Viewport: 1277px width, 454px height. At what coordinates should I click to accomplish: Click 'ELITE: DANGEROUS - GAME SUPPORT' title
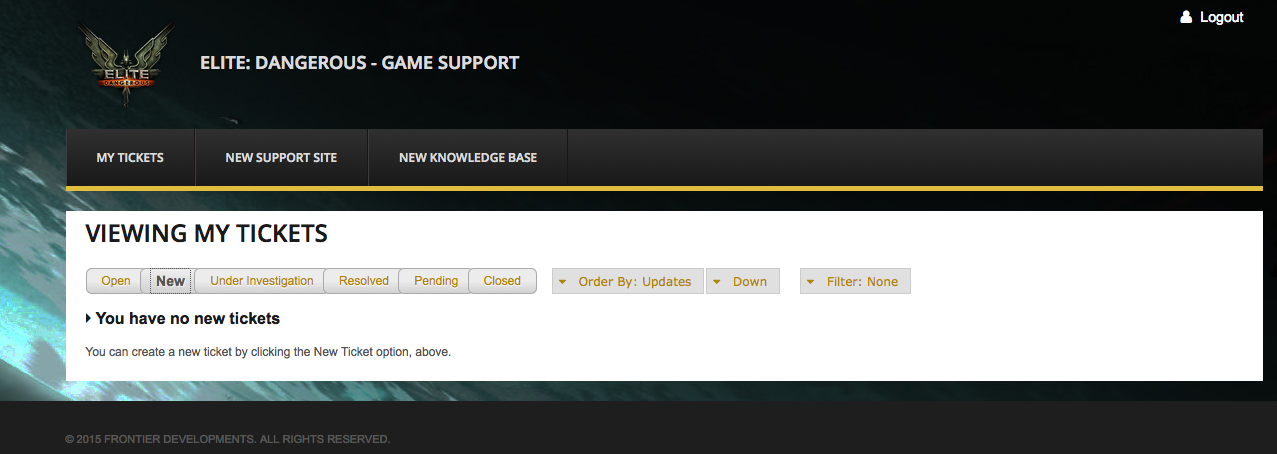pos(360,63)
